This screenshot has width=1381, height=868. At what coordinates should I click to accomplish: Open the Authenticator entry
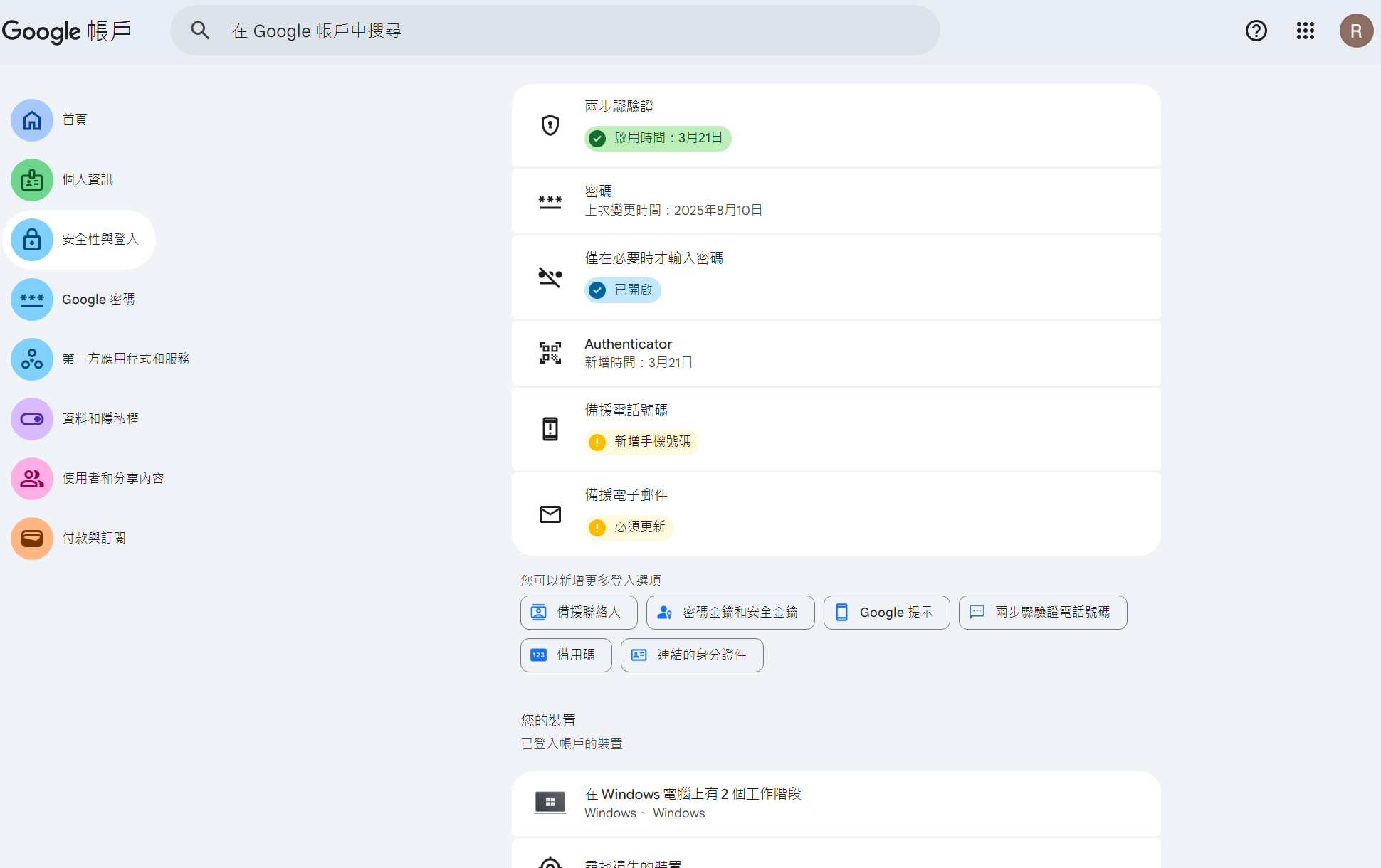click(835, 353)
